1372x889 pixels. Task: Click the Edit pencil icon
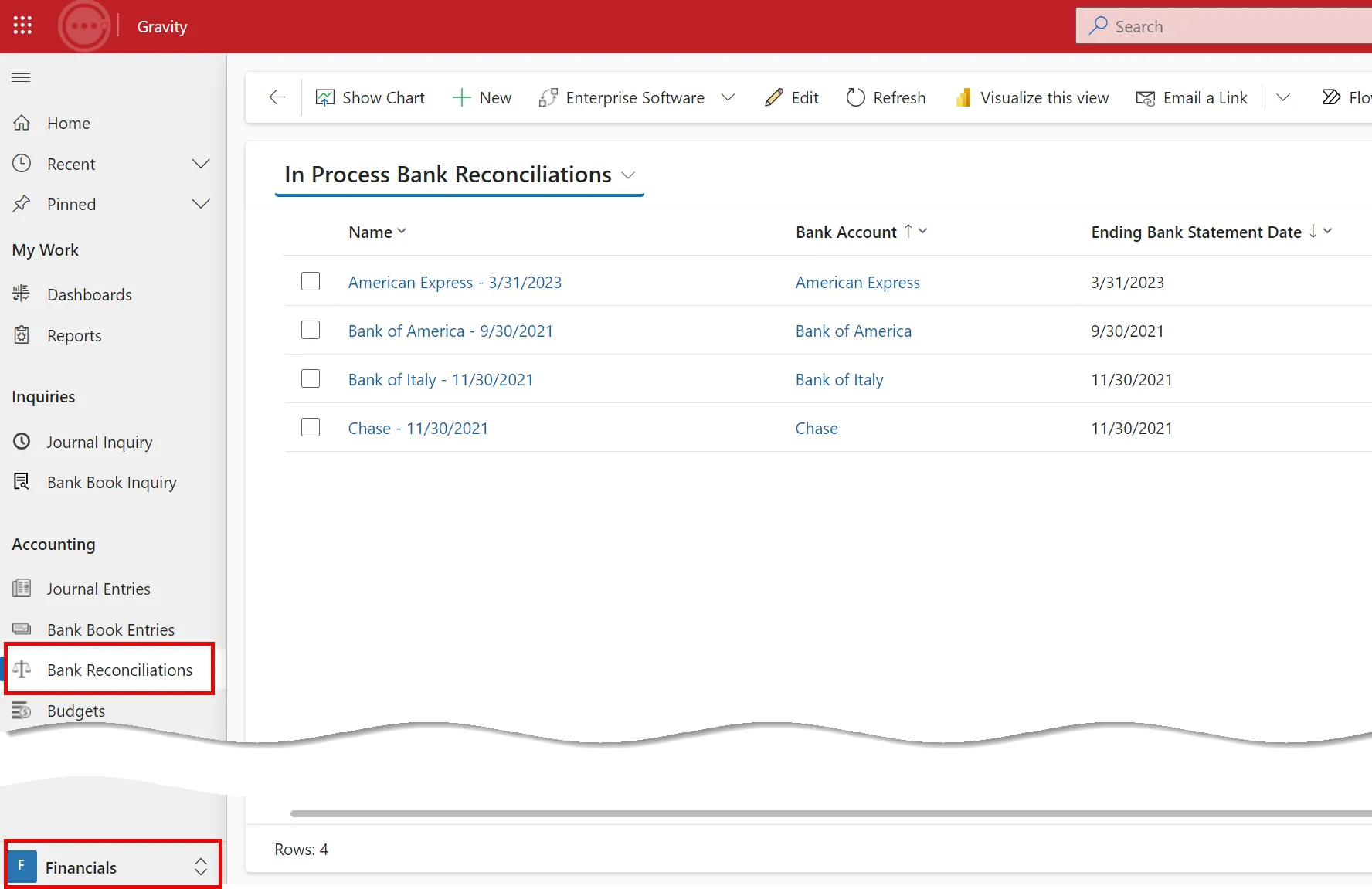[773, 97]
